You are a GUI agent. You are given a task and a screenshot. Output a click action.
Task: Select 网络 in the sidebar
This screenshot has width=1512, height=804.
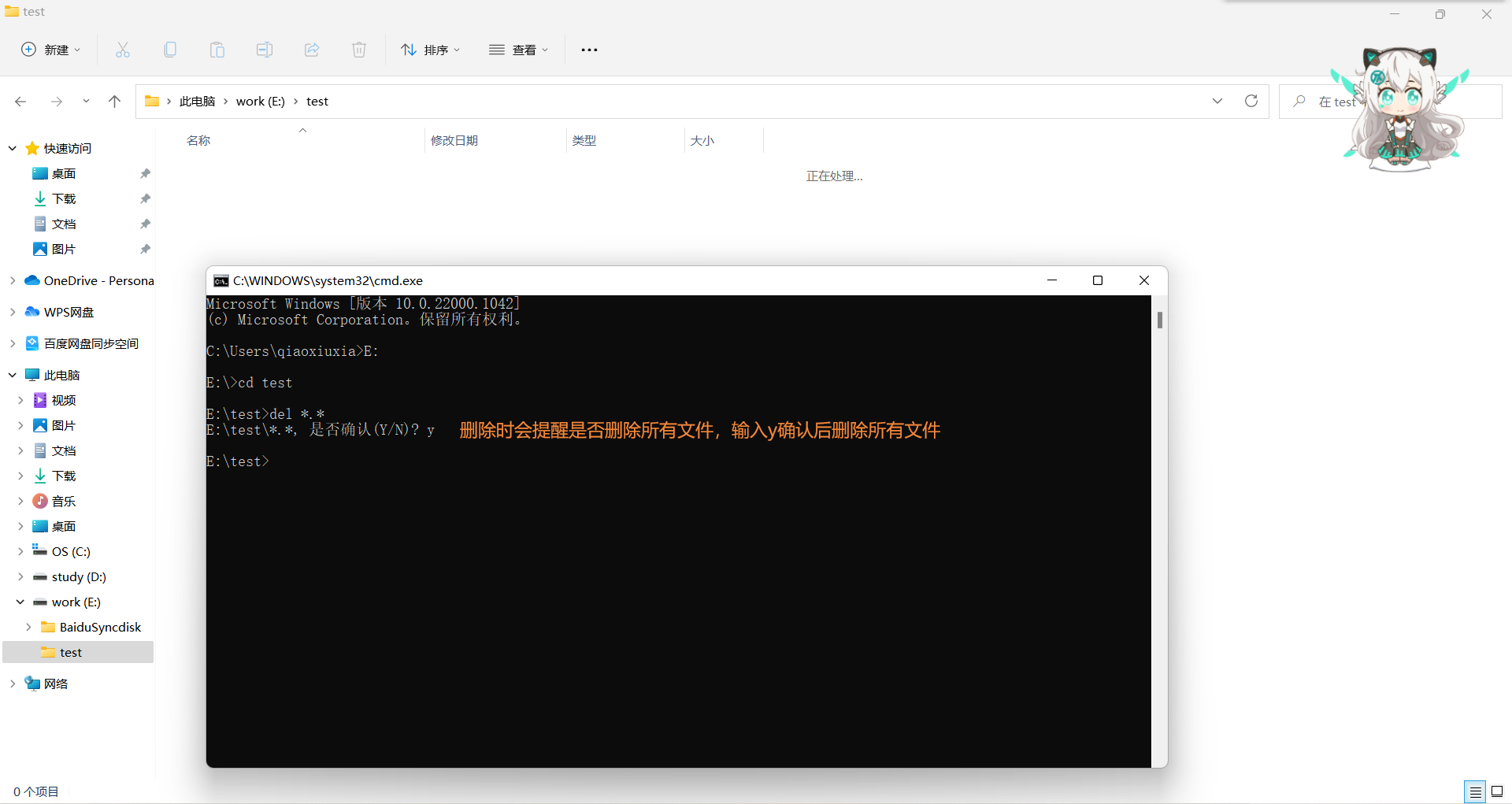pyautogui.click(x=55, y=684)
